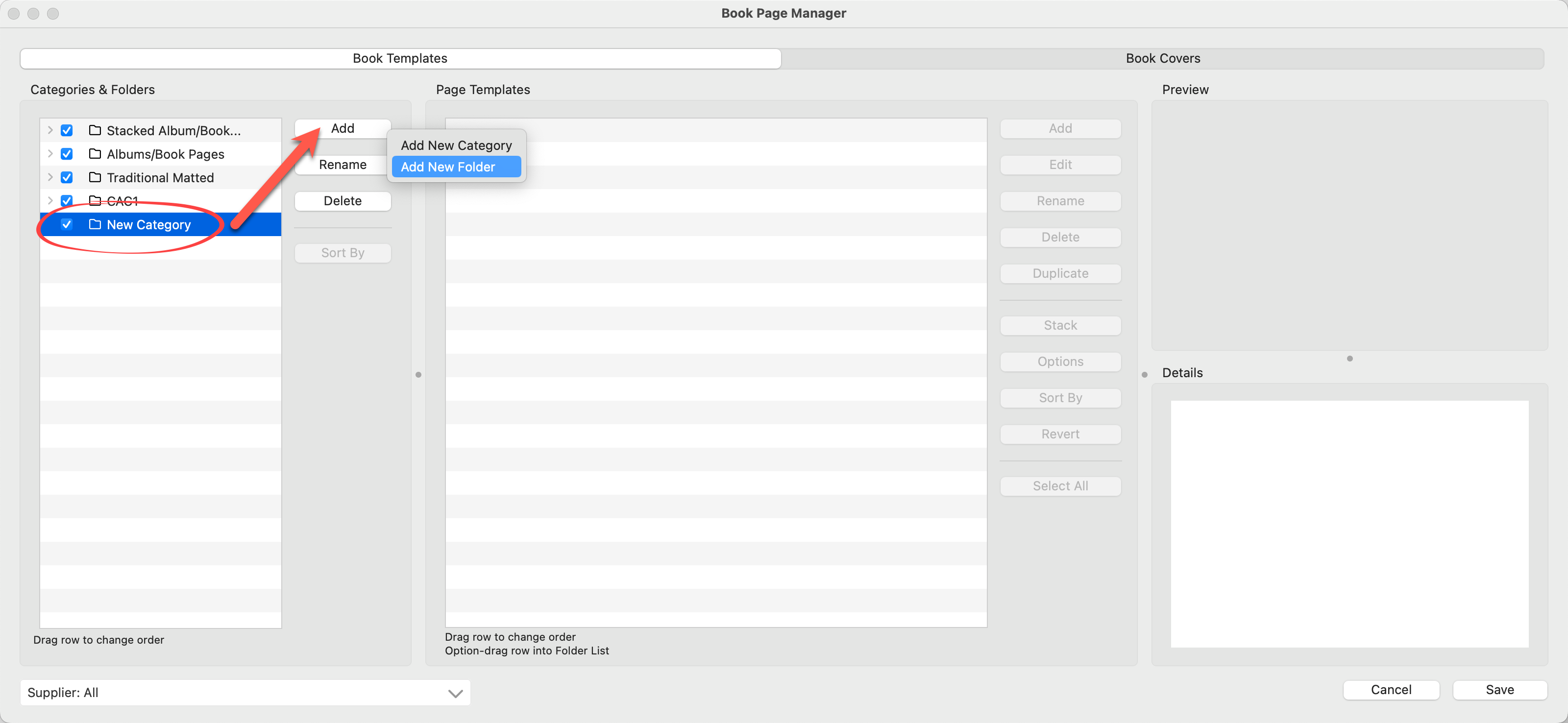Click the Save button
Viewport: 1568px width, 723px height.
click(x=1499, y=690)
